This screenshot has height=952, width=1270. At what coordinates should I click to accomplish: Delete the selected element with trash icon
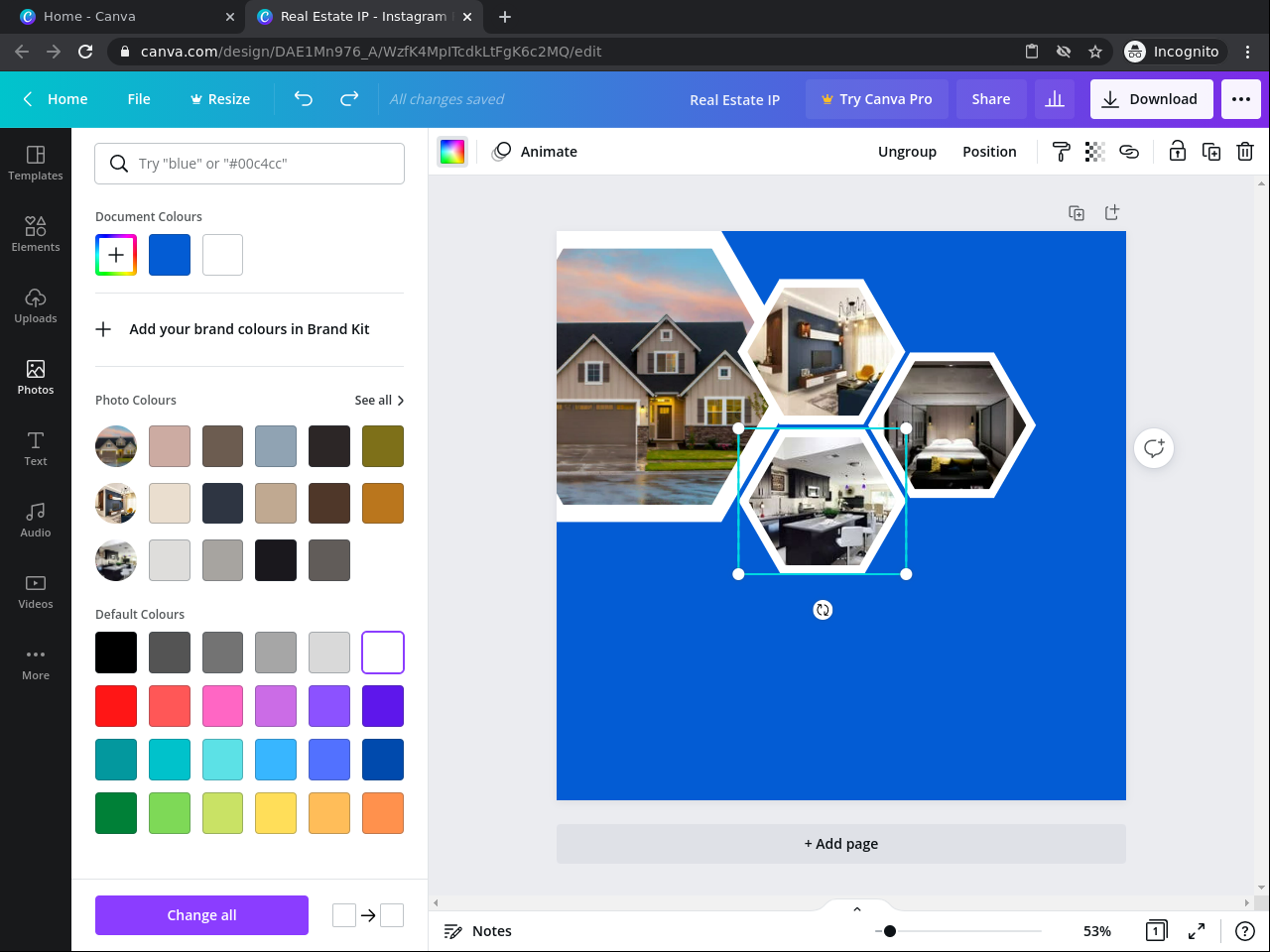point(1245,152)
